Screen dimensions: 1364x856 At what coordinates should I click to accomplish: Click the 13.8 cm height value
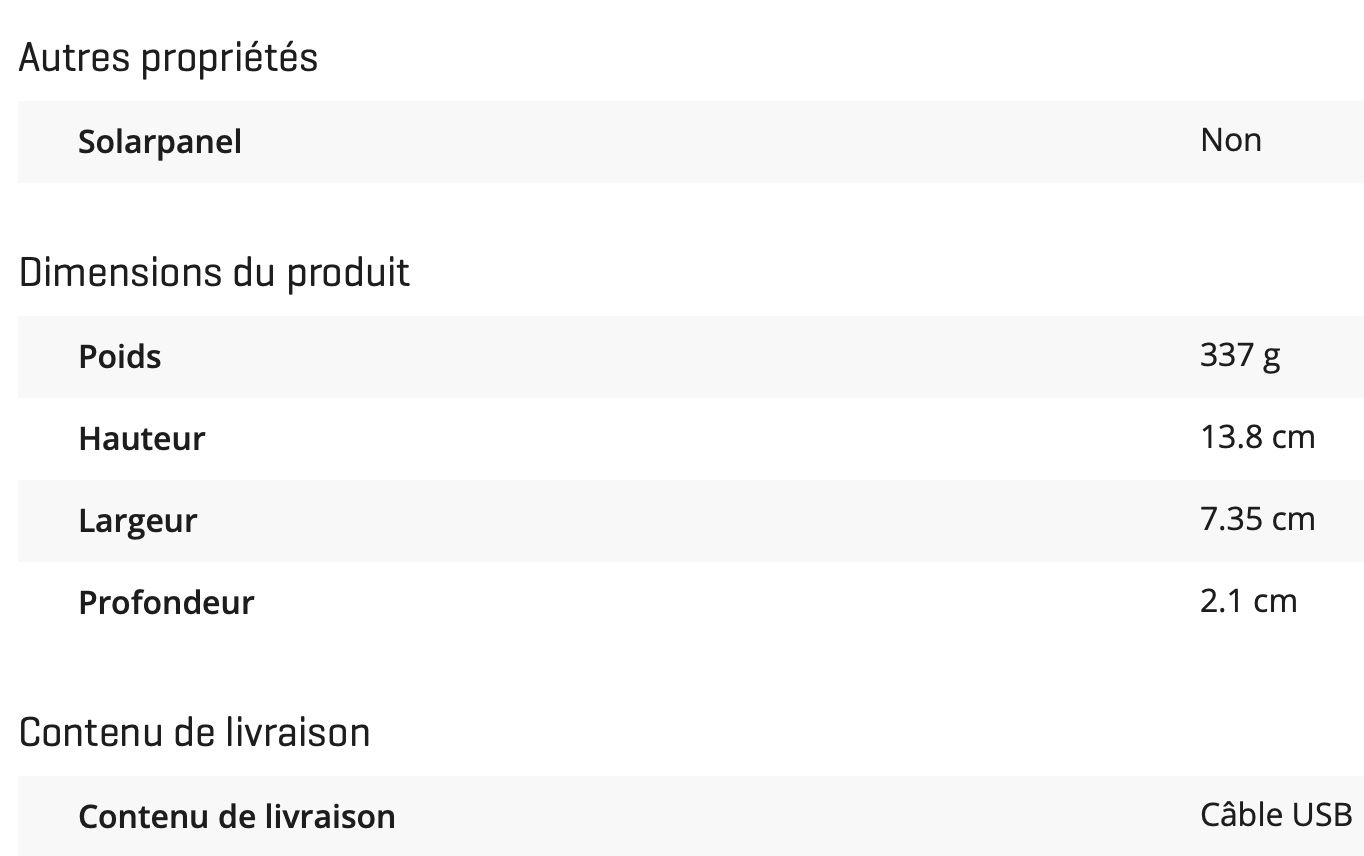pyautogui.click(x=1258, y=437)
